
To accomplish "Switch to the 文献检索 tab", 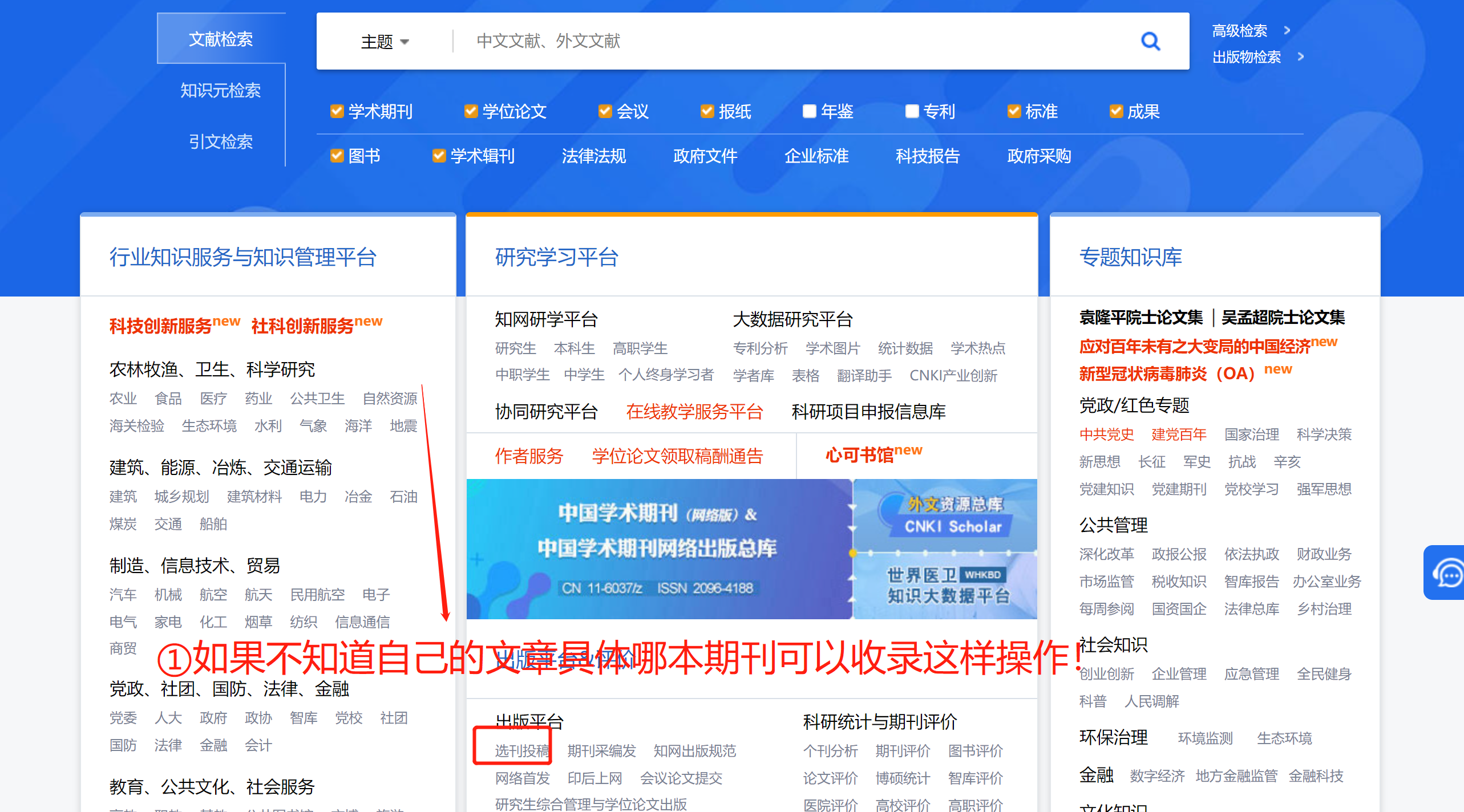I will pos(221,39).
